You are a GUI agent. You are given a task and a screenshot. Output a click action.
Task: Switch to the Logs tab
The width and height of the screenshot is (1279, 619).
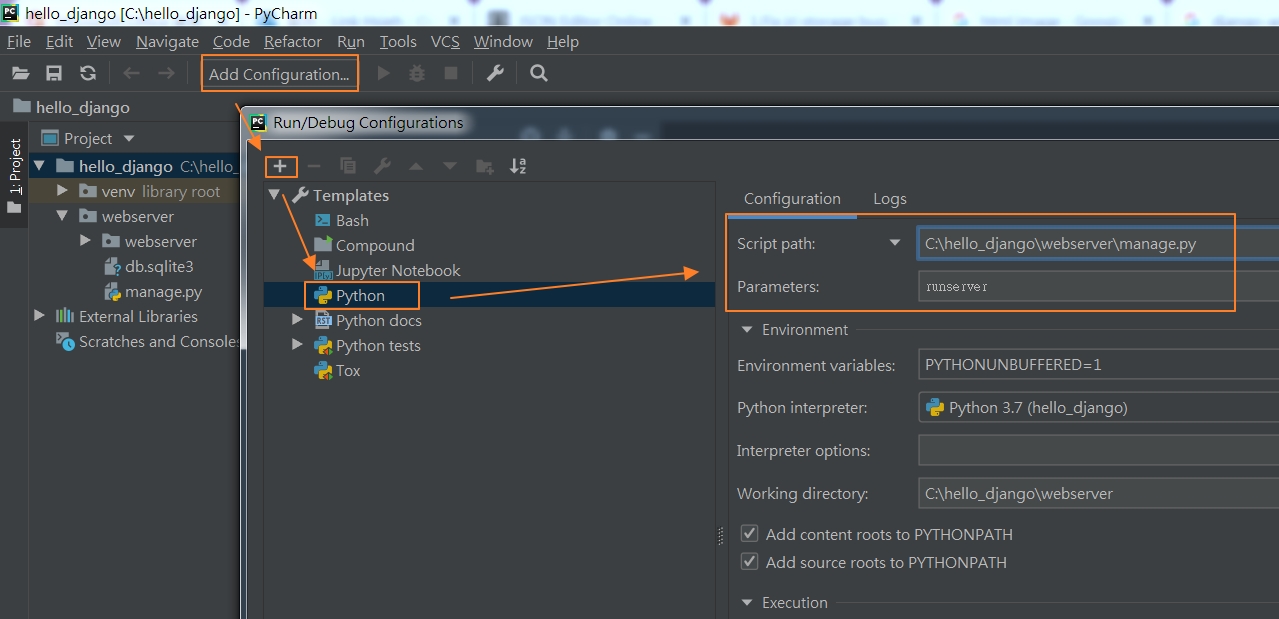click(x=888, y=198)
